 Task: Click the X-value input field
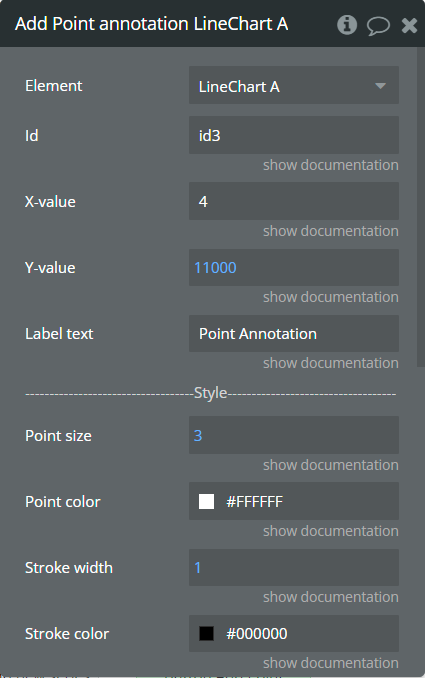[294, 201]
